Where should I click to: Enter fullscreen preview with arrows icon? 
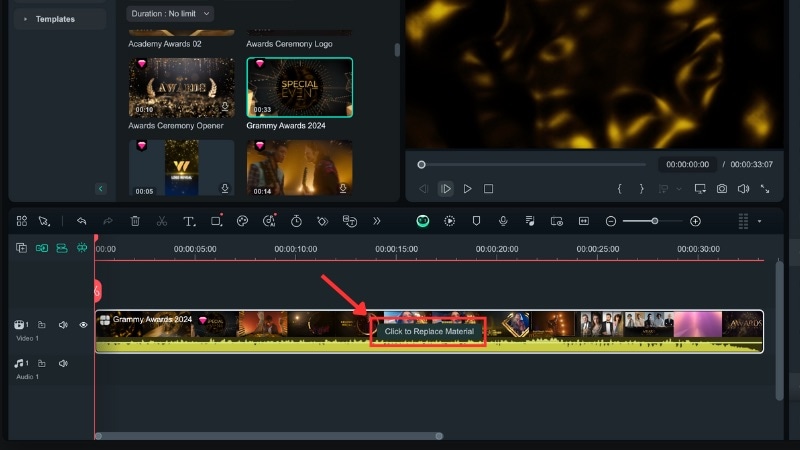(765, 189)
